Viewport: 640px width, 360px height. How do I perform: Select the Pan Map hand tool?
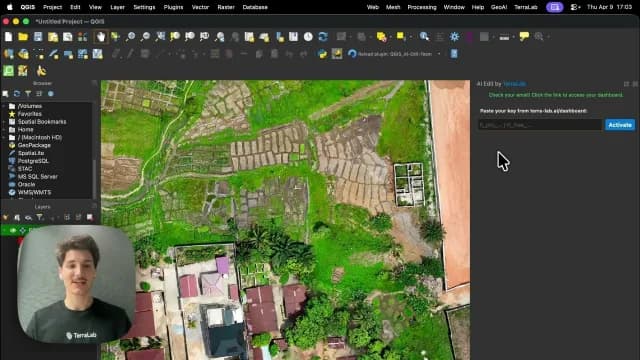click(x=100, y=37)
